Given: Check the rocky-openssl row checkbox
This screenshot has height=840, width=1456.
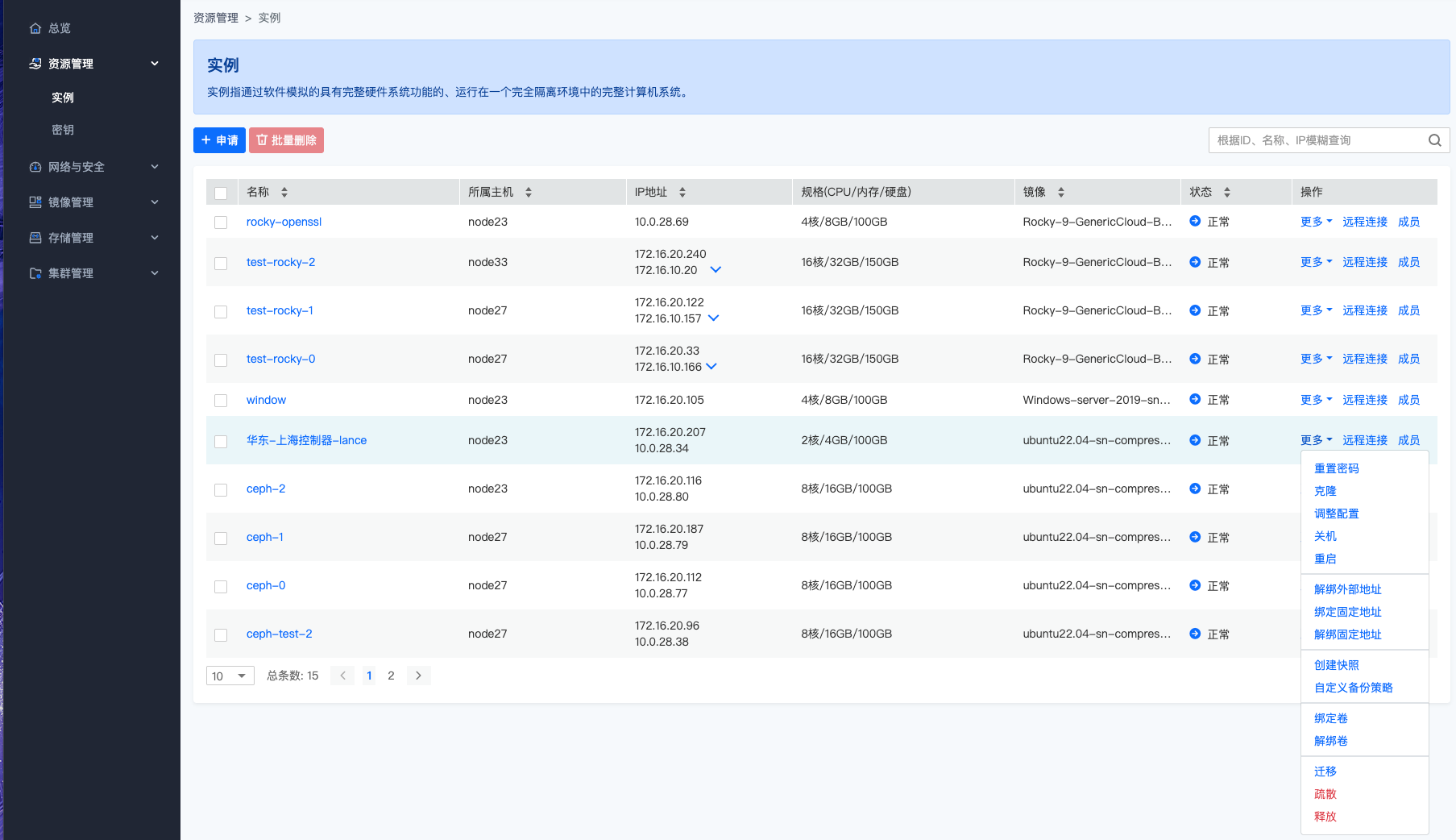Looking at the screenshot, I should pos(221,222).
